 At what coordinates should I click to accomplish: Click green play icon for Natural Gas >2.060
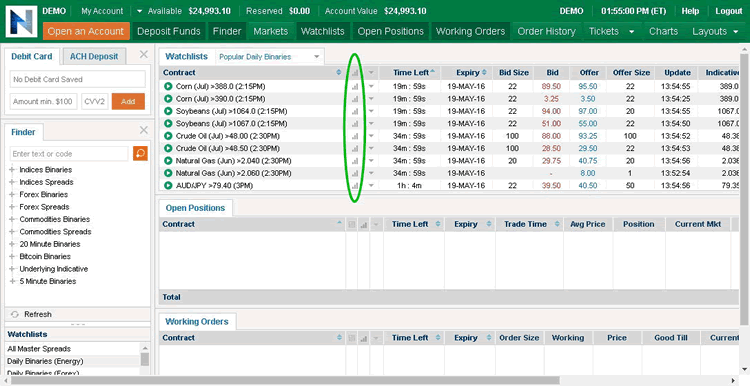coord(168,173)
